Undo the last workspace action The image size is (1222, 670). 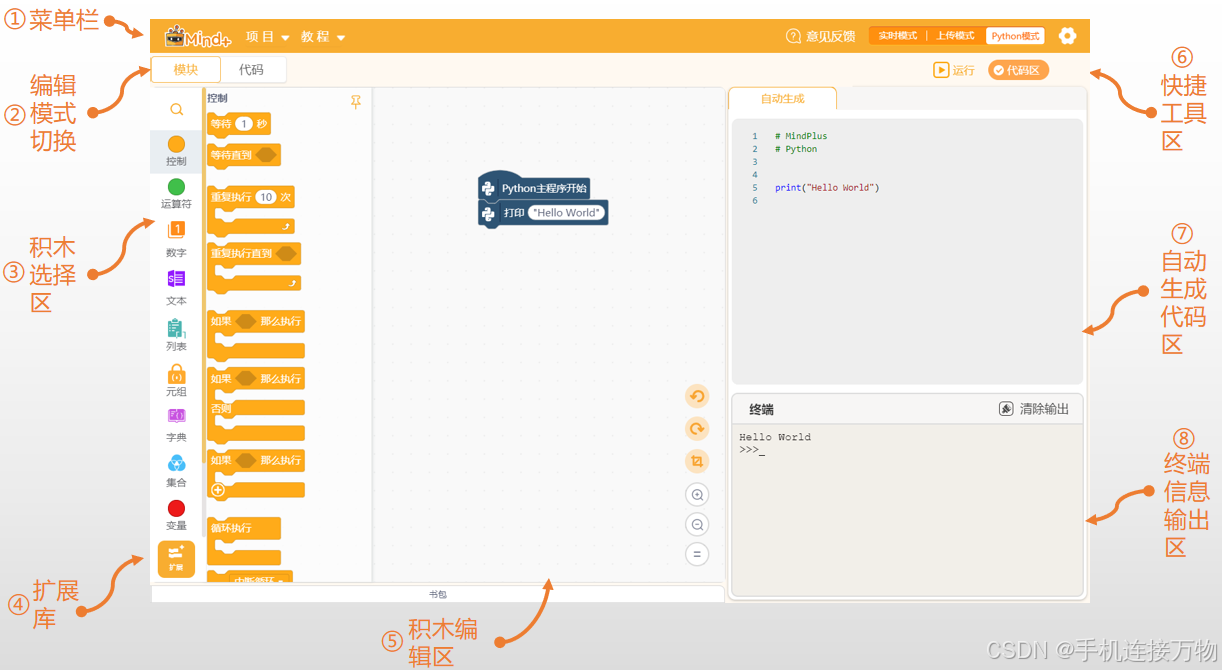coord(697,396)
